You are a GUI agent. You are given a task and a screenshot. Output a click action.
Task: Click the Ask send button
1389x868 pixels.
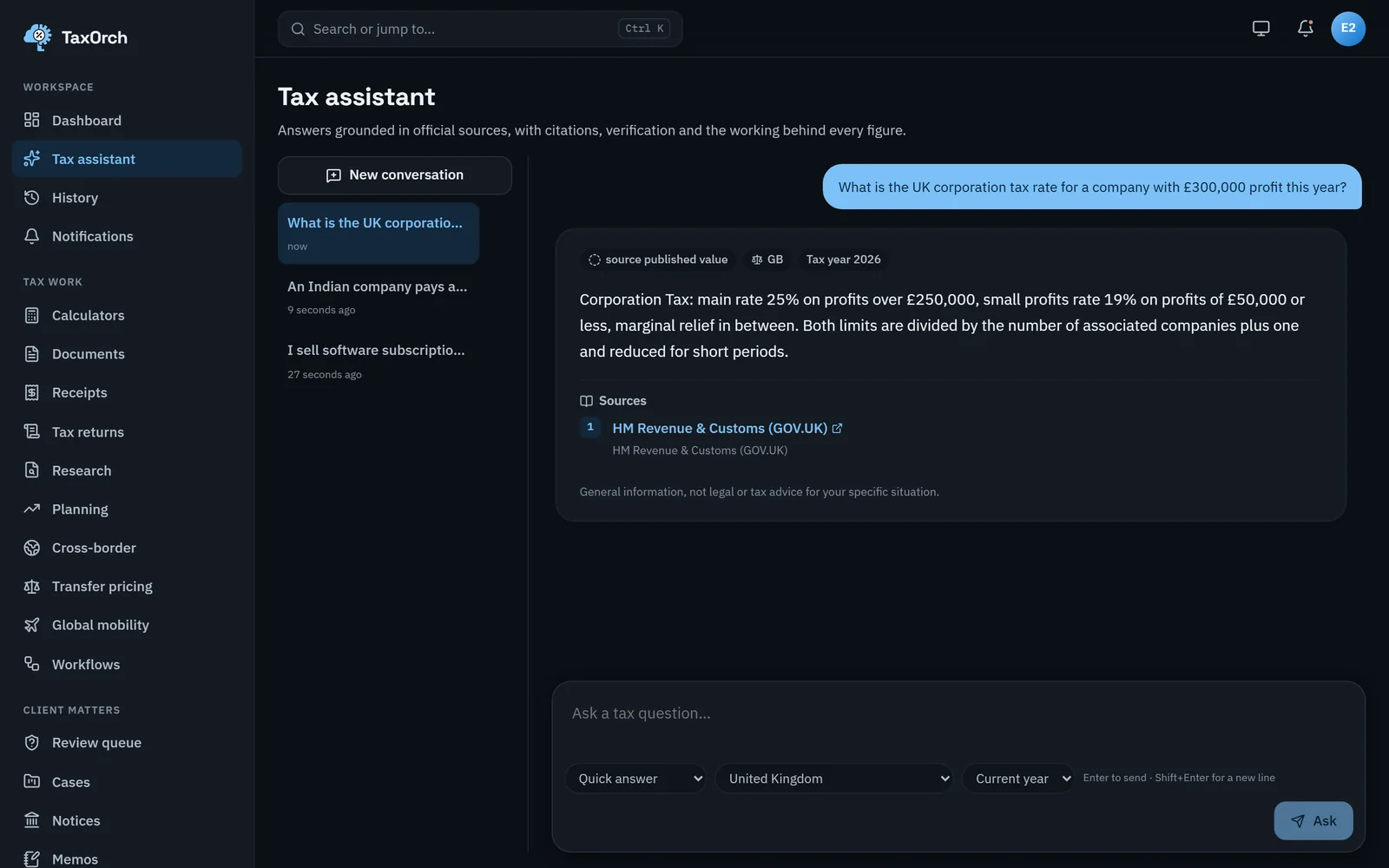click(x=1313, y=820)
